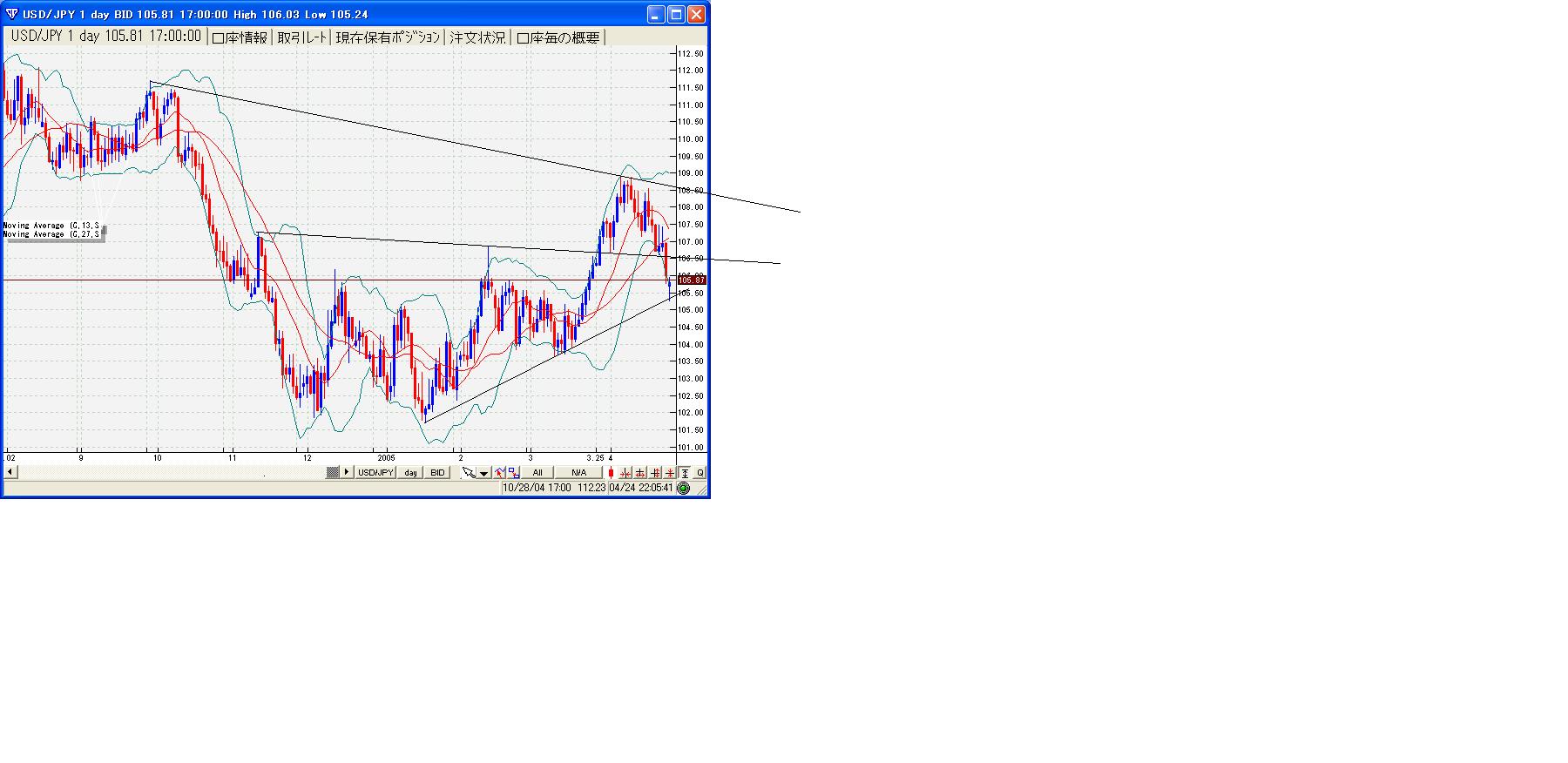Click the trend line drawing tool icon
1568x763 pixels.
(x=500, y=473)
